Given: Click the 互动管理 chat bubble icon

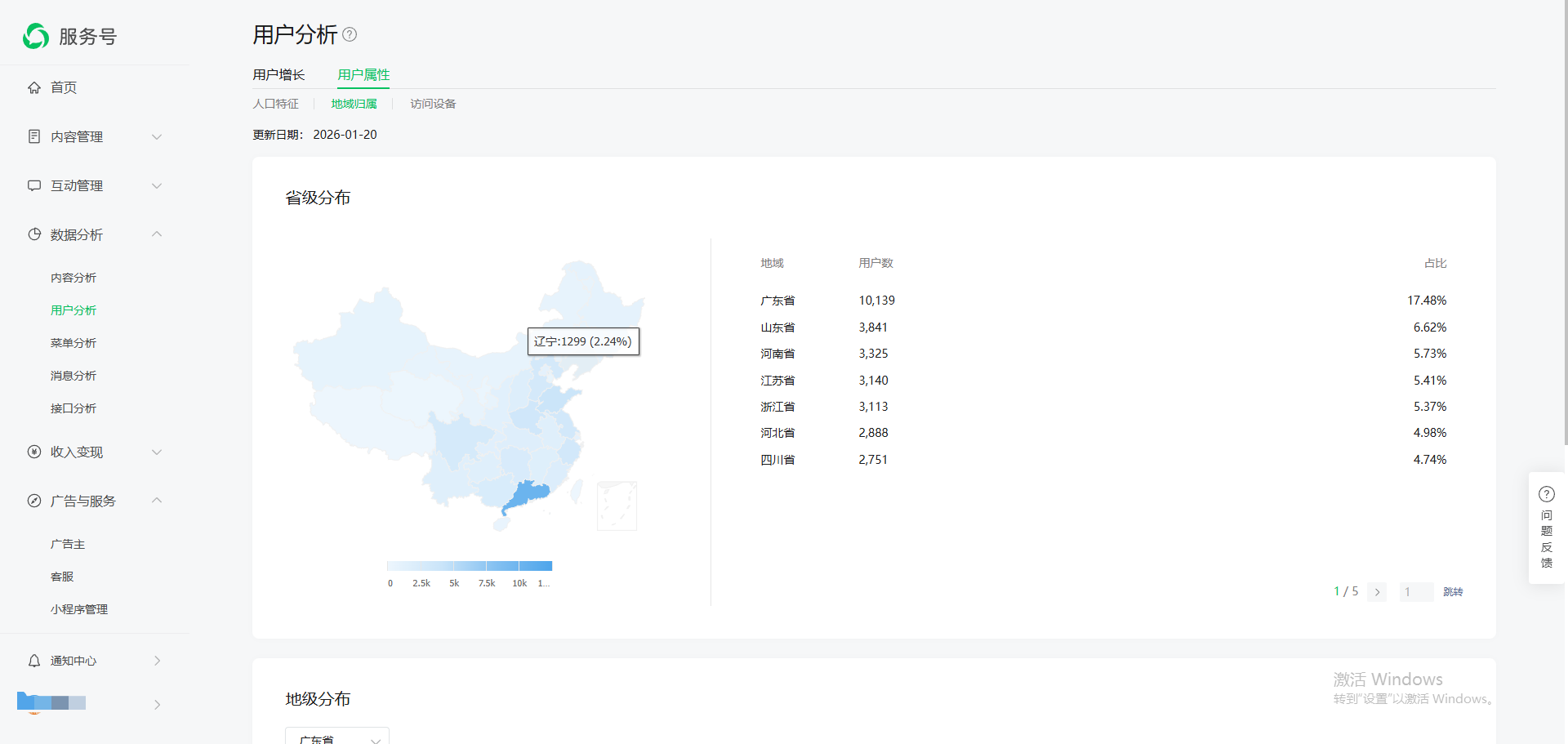Looking at the screenshot, I should click(34, 185).
